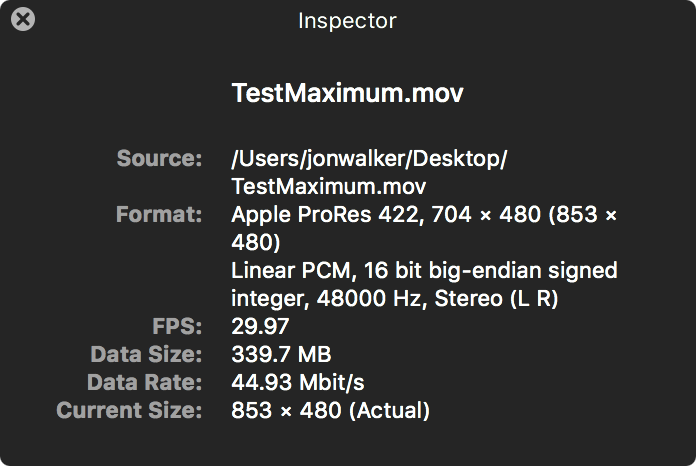Click the 29.97 frame rate value
Screen dimensions: 696x466
click(259, 326)
